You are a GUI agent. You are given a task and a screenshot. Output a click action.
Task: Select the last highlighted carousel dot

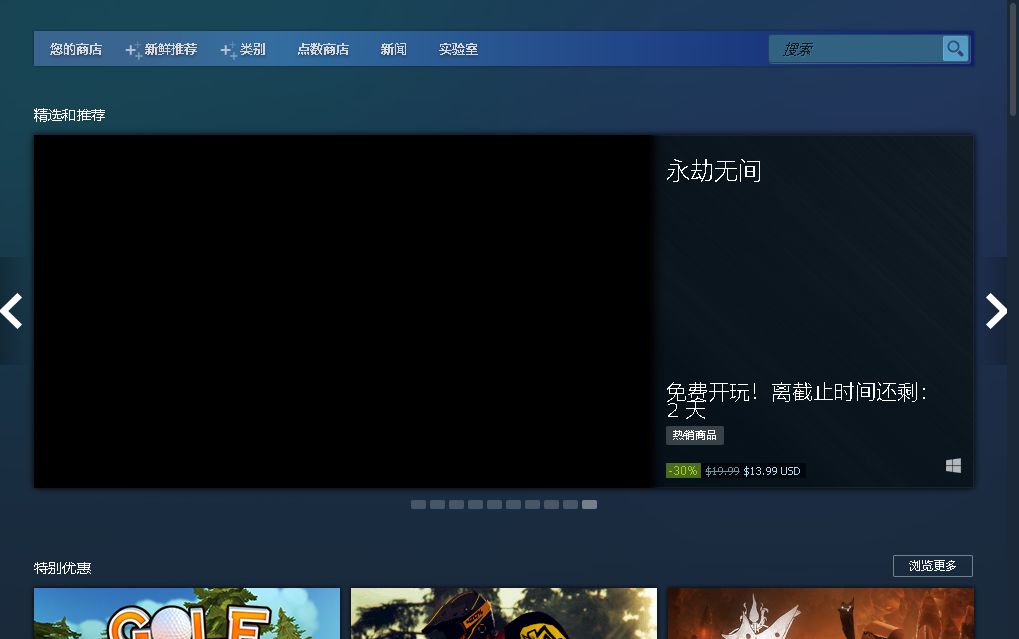pos(589,504)
